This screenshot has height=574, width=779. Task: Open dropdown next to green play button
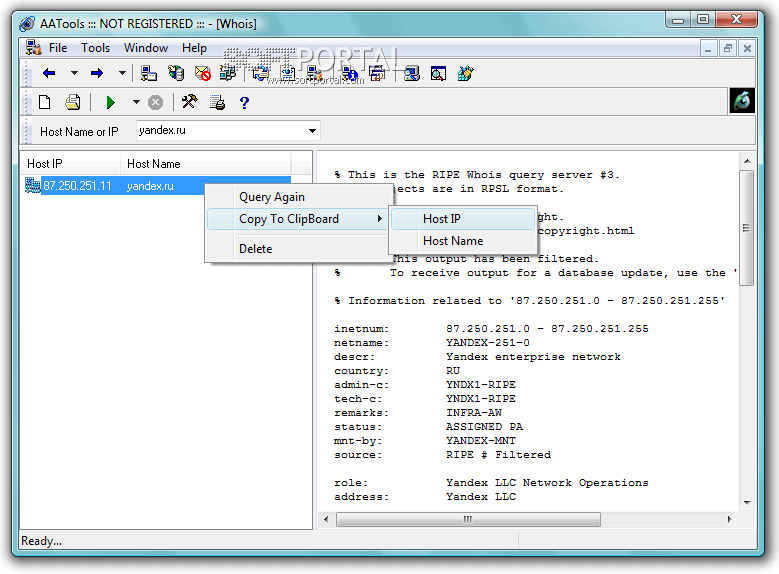[136, 102]
